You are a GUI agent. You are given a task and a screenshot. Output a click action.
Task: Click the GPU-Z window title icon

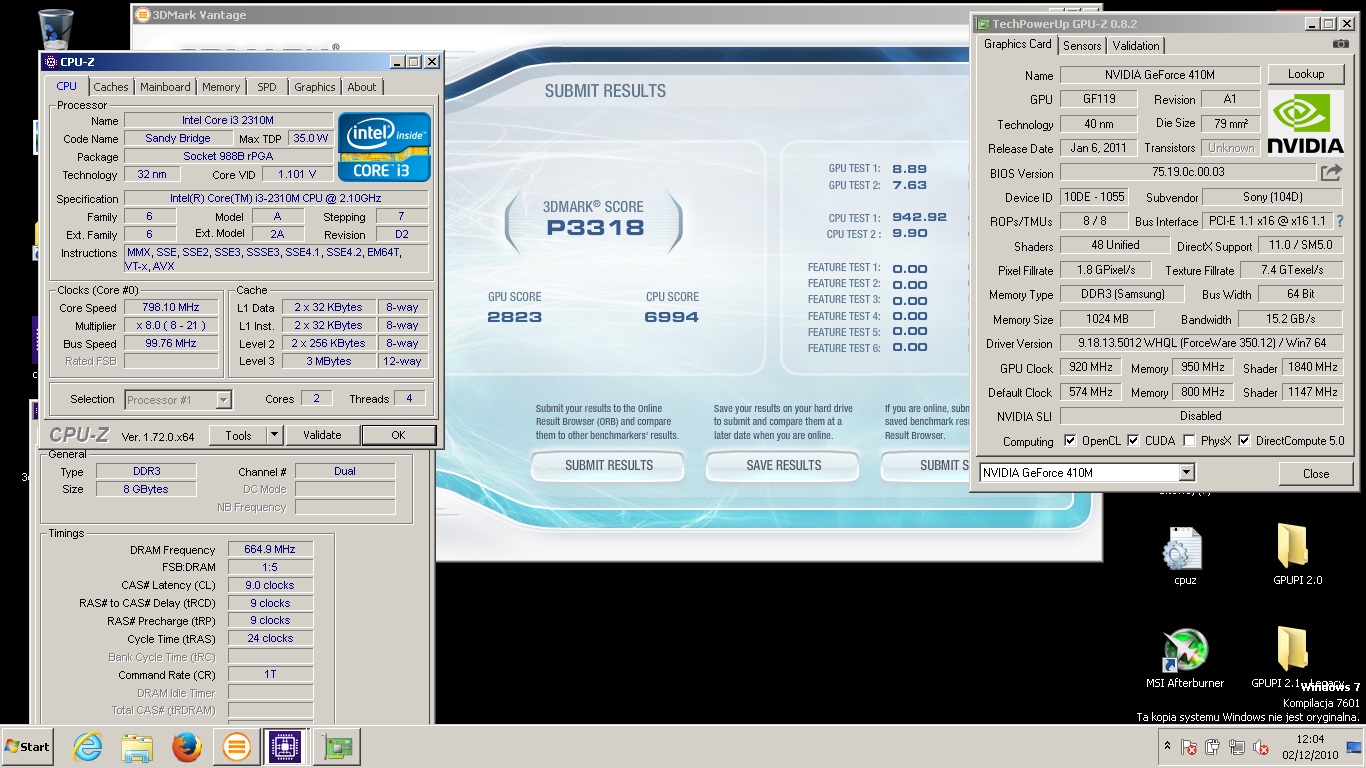click(x=983, y=24)
